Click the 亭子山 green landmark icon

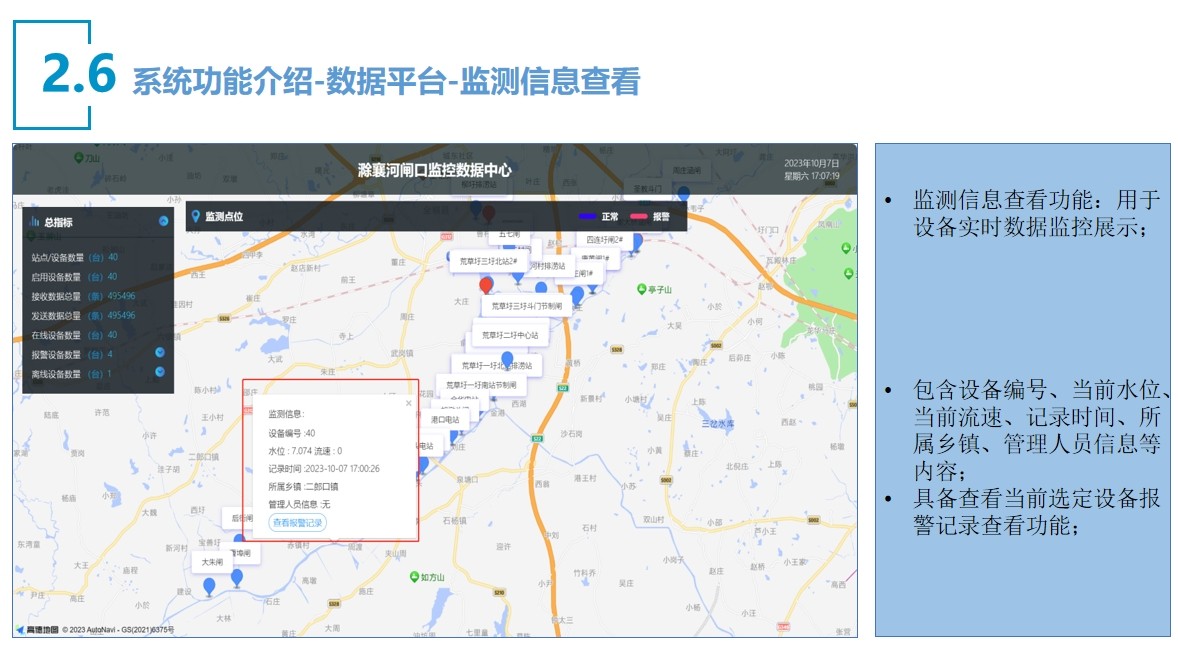642,290
